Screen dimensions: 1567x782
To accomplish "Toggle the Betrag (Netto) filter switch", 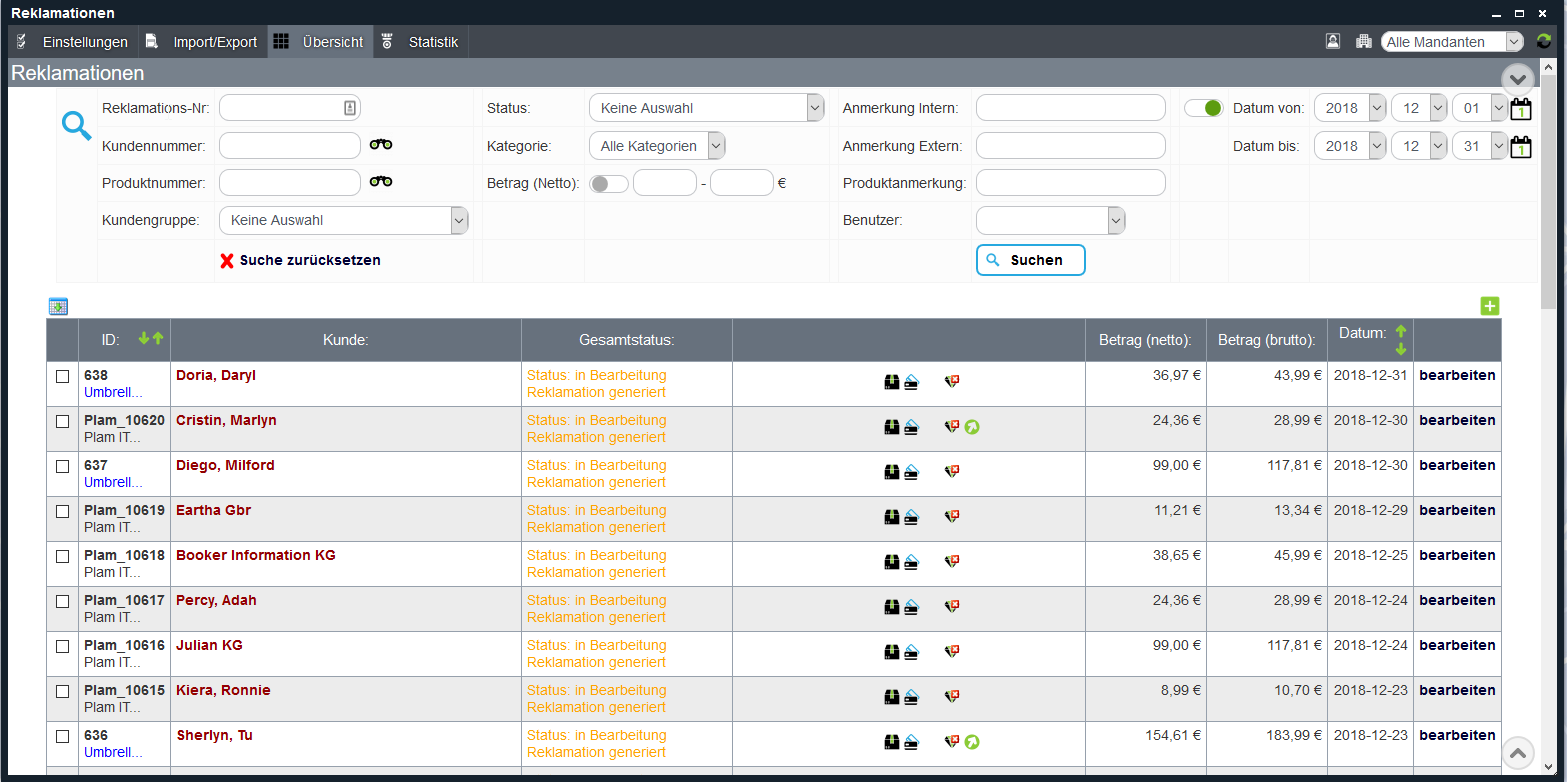I will 609,182.
